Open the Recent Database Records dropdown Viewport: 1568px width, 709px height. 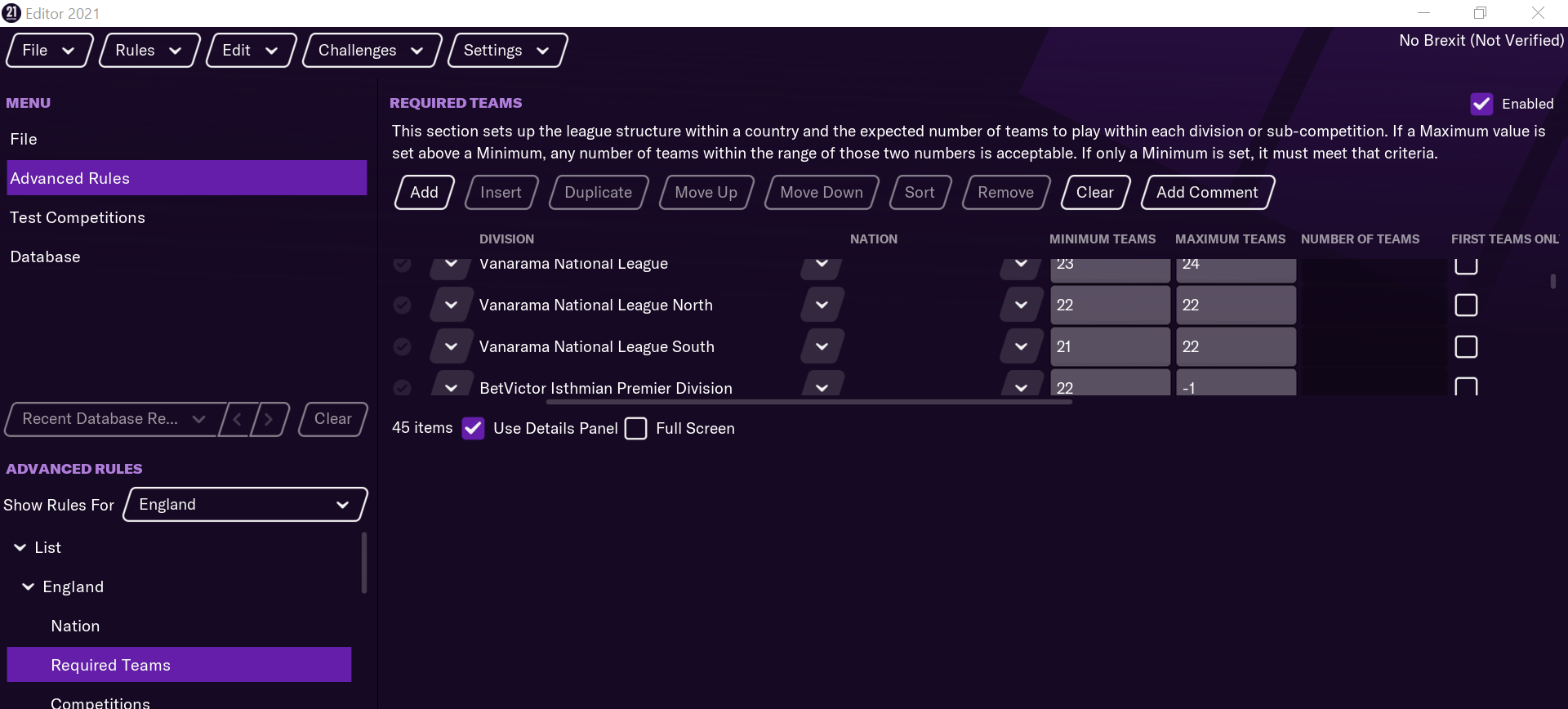(x=114, y=419)
